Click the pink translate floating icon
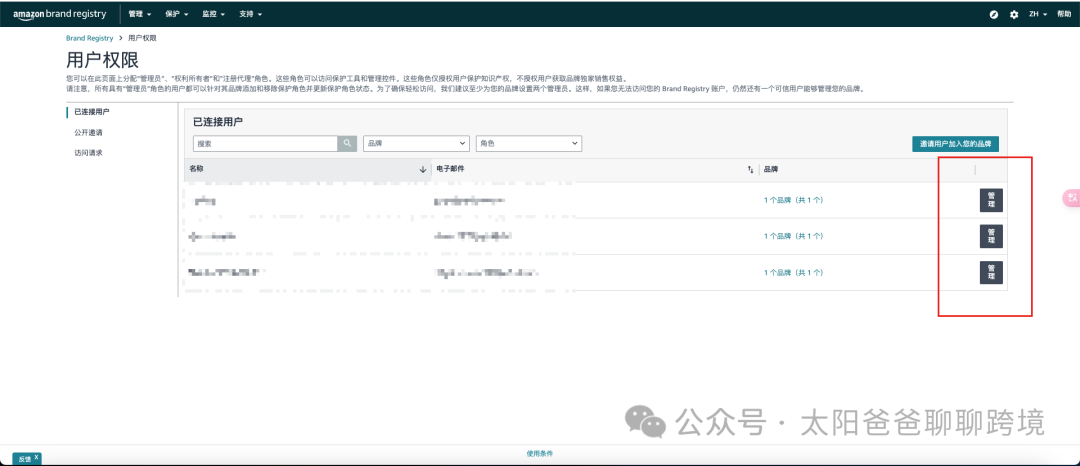This screenshot has width=1080, height=466. [1072, 198]
